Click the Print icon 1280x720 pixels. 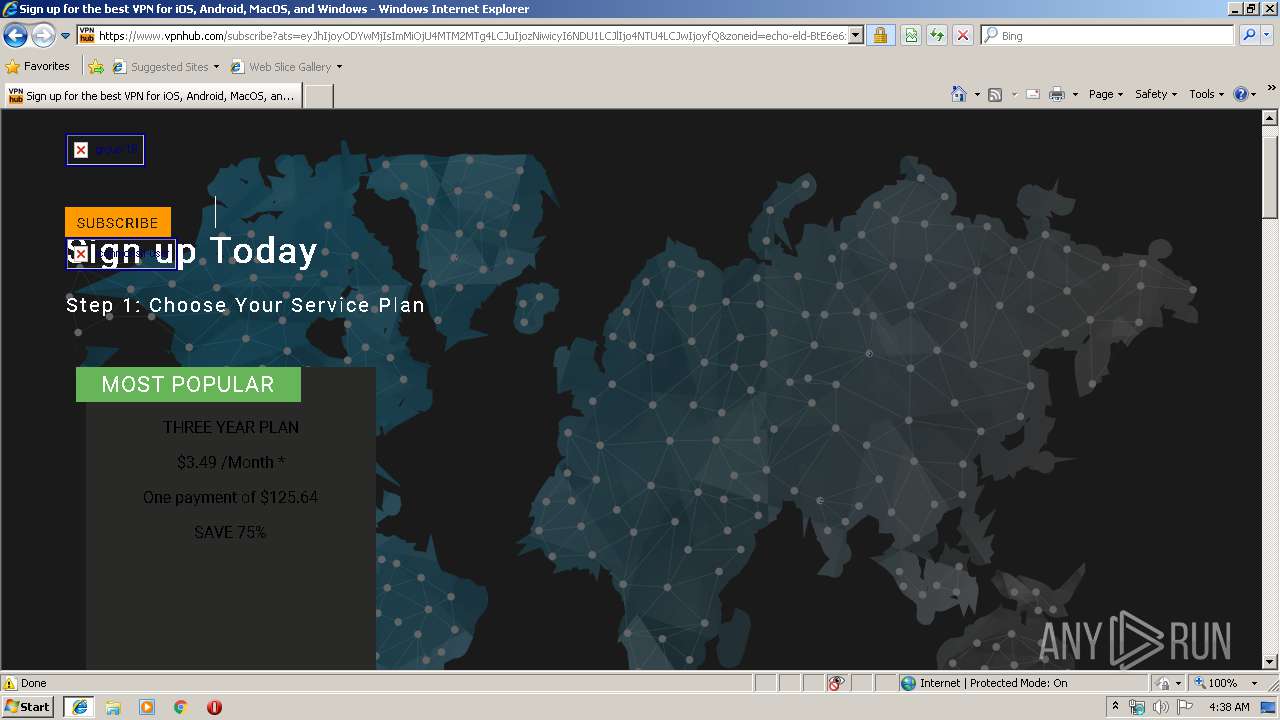[1057, 94]
